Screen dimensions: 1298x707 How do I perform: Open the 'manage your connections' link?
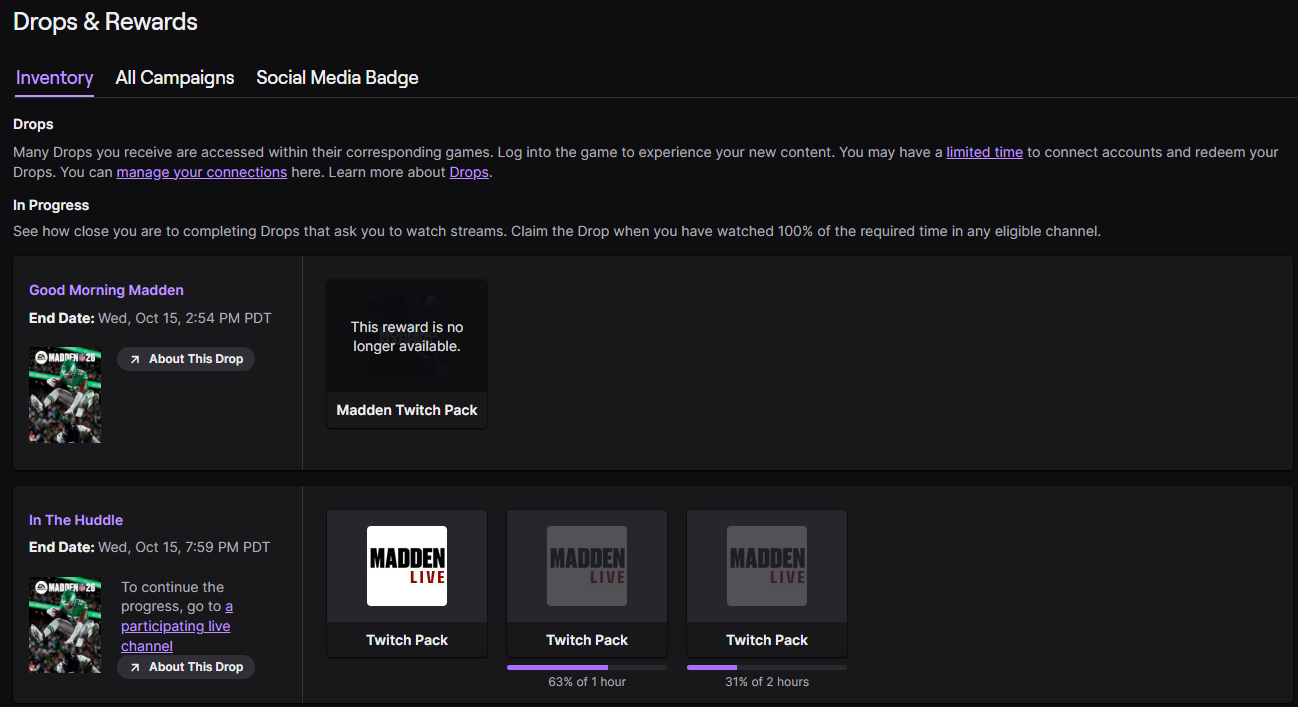pyautogui.click(x=201, y=172)
